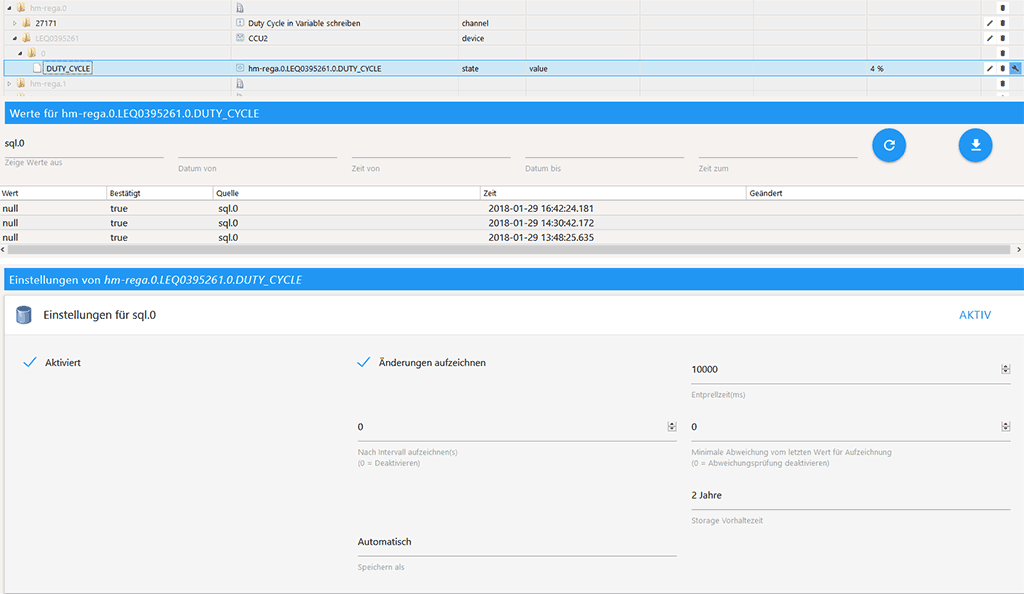Expand the 27171 channel folder
The width and height of the screenshot is (1024, 594).
(x=15, y=23)
